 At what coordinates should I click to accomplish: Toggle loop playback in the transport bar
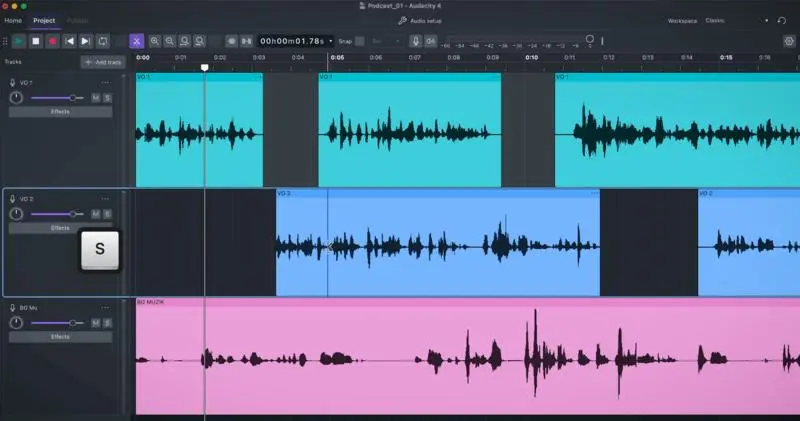point(103,41)
